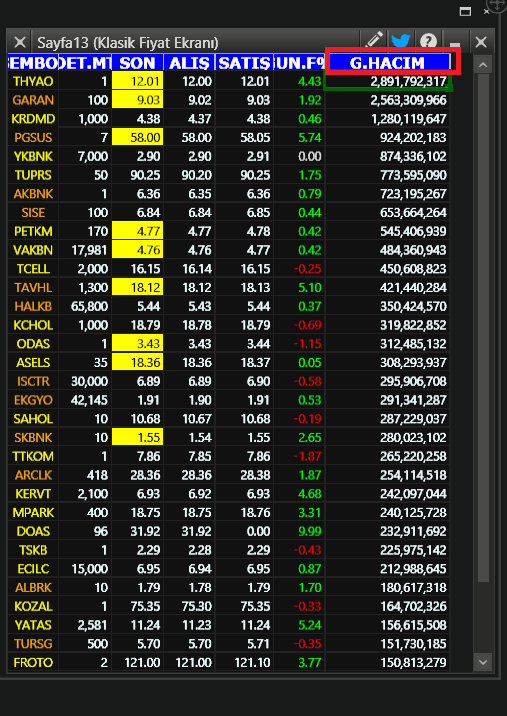Close the panel with left X icon
Viewport: 507px width, 716px height.
[20, 42]
